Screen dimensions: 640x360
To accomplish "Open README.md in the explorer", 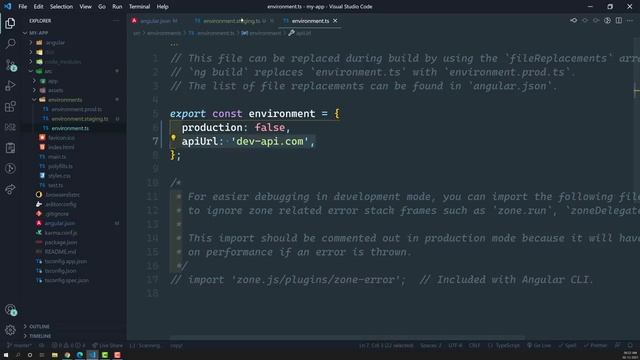I will click(60, 252).
